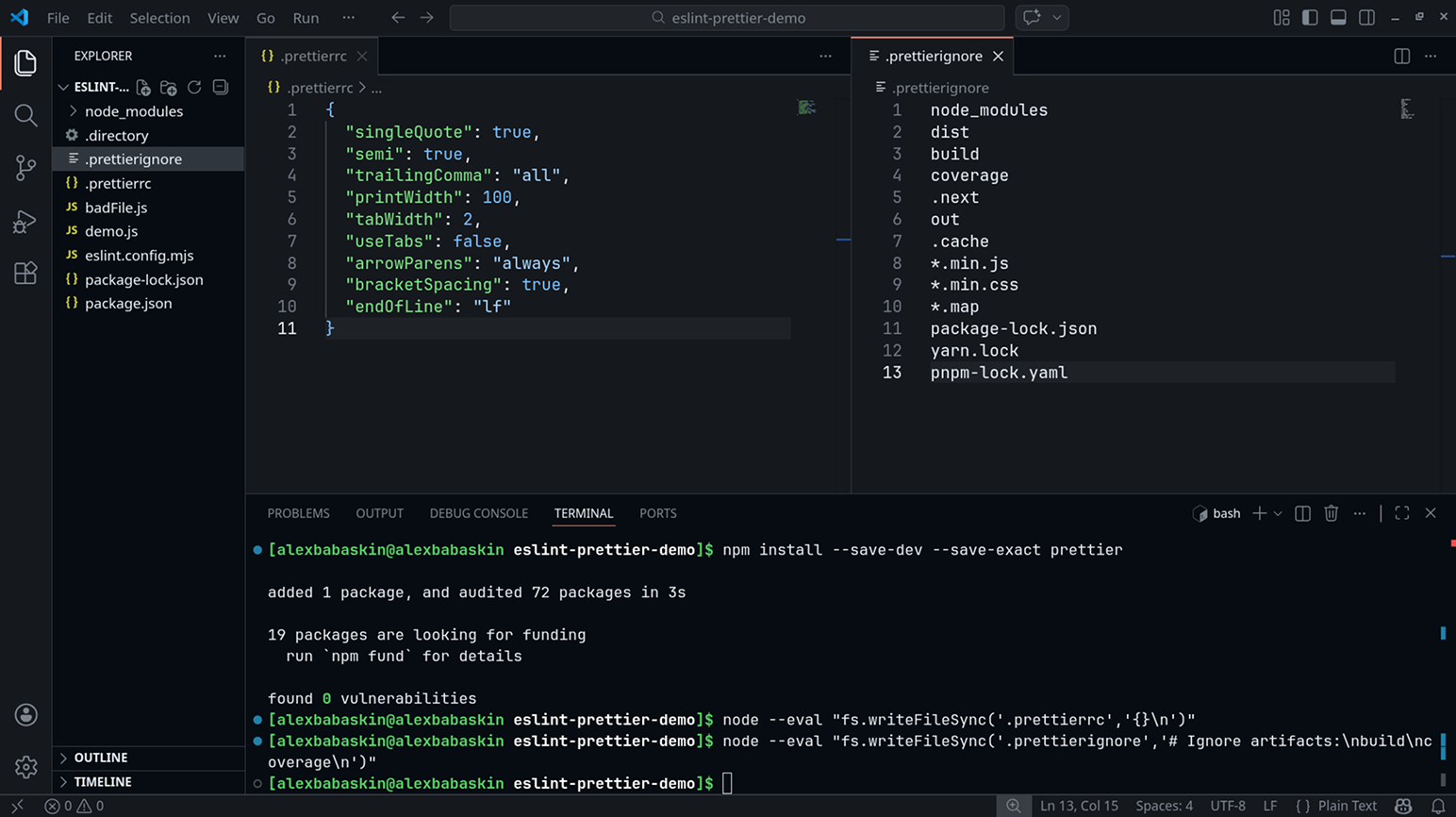Click the Plain Text language mode
This screenshot has height=817, width=1456.
[1347, 806]
